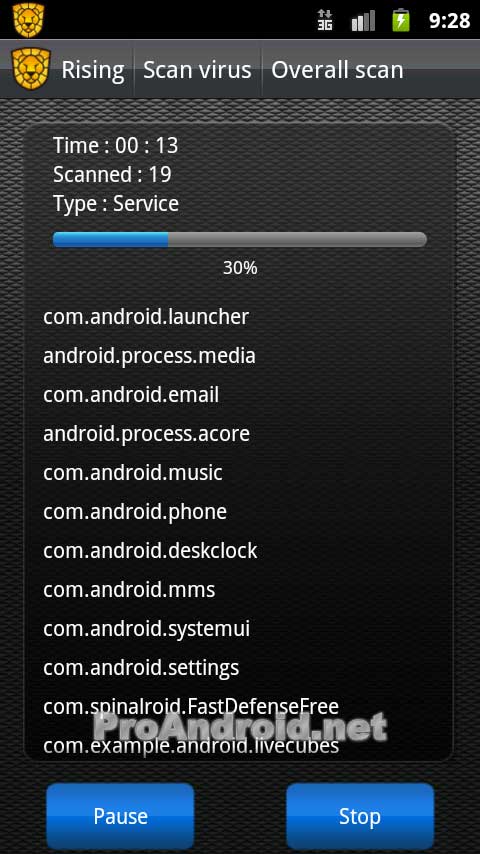This screenshot has height=854, width=480.
Task: Tap the Scanned : 19 counter text
Action: click(112, 175)
